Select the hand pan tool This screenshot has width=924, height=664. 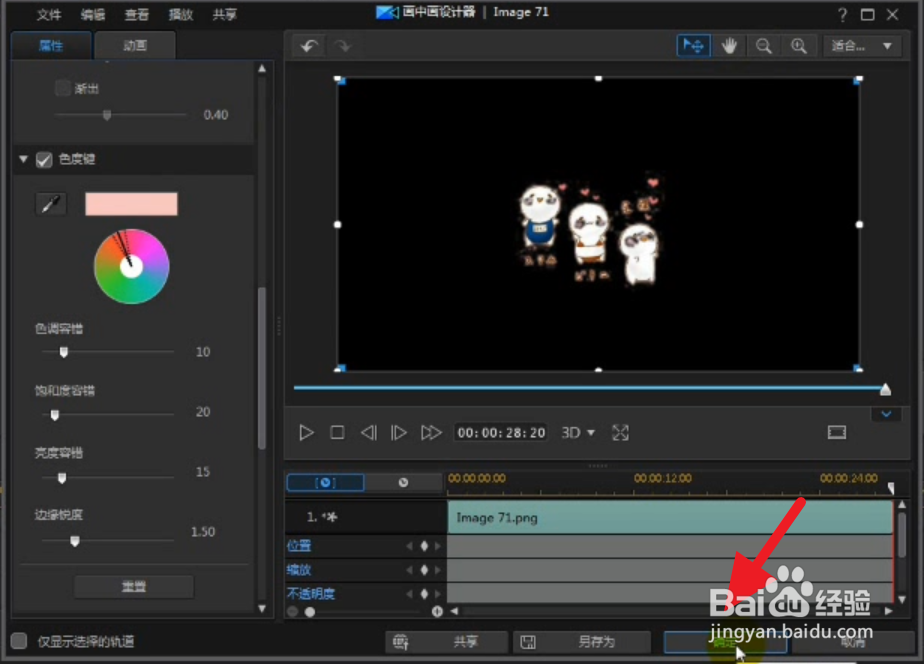pos(729,45)
